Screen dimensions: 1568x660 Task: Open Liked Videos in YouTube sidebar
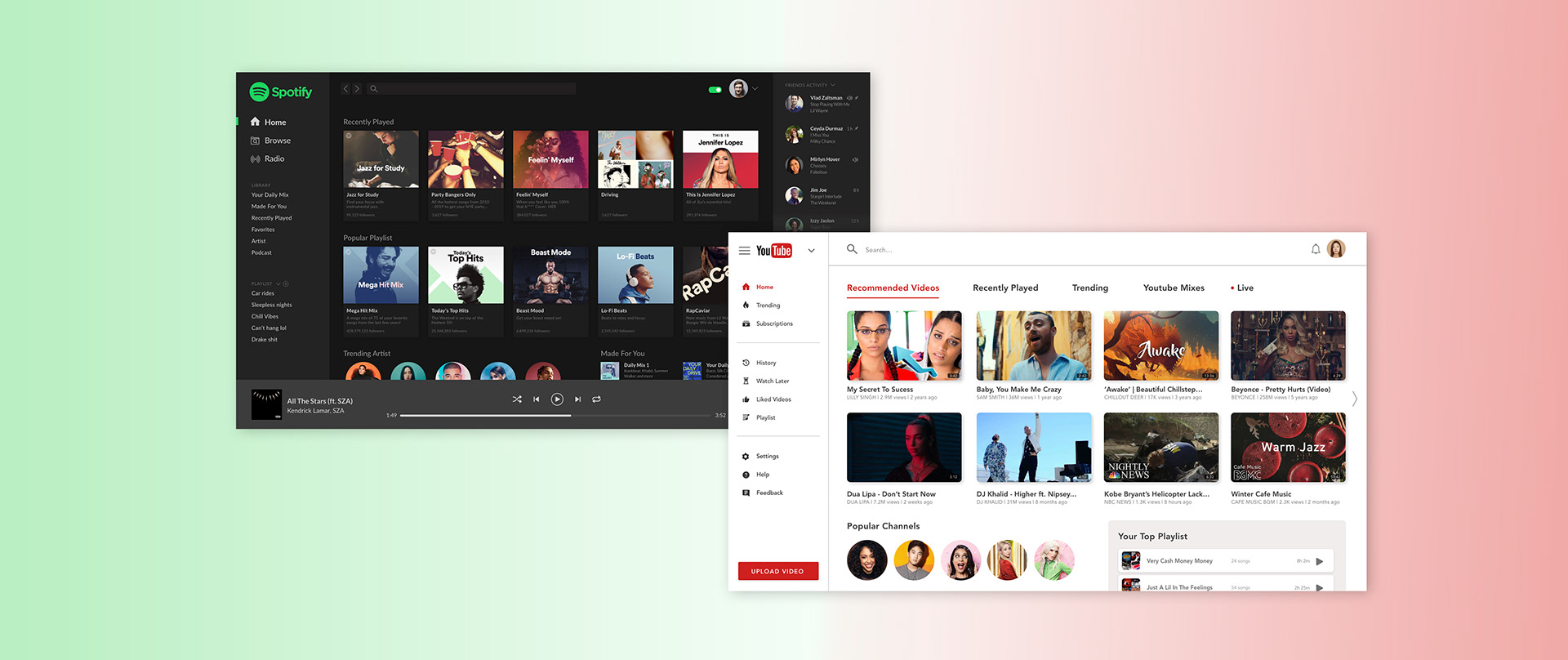point(766,399)
